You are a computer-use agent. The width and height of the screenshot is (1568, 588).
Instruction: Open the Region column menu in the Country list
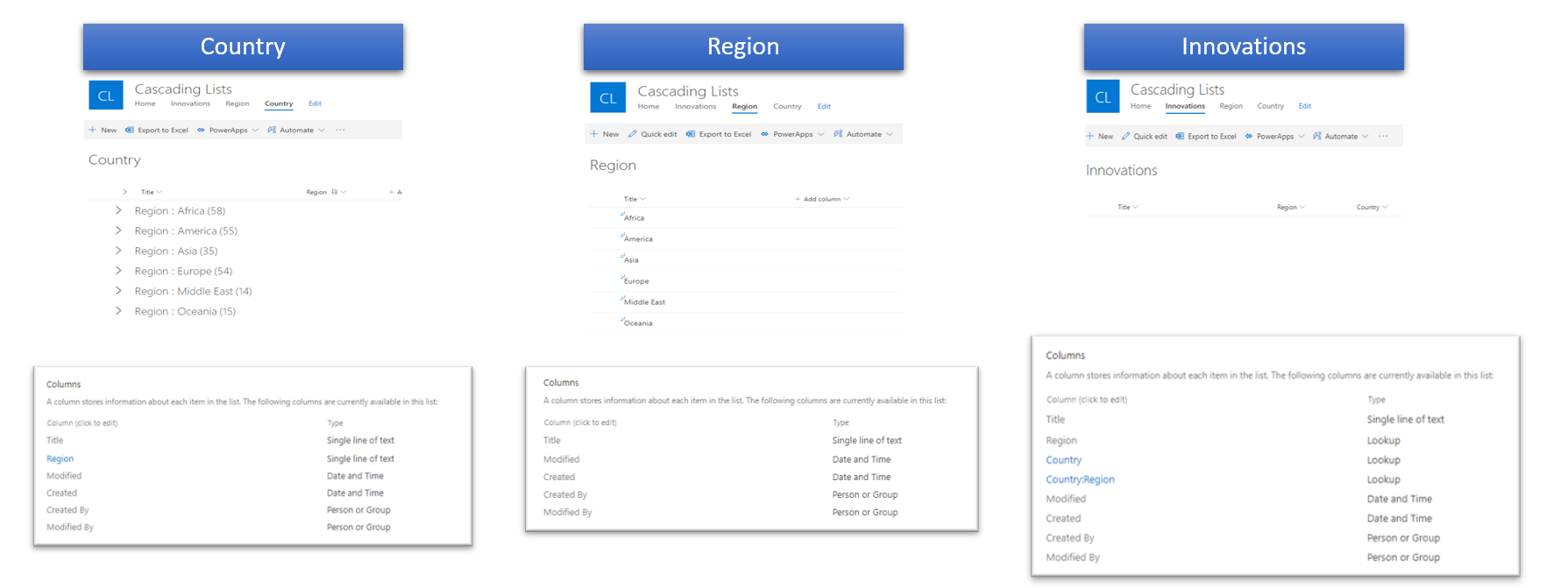326,192
